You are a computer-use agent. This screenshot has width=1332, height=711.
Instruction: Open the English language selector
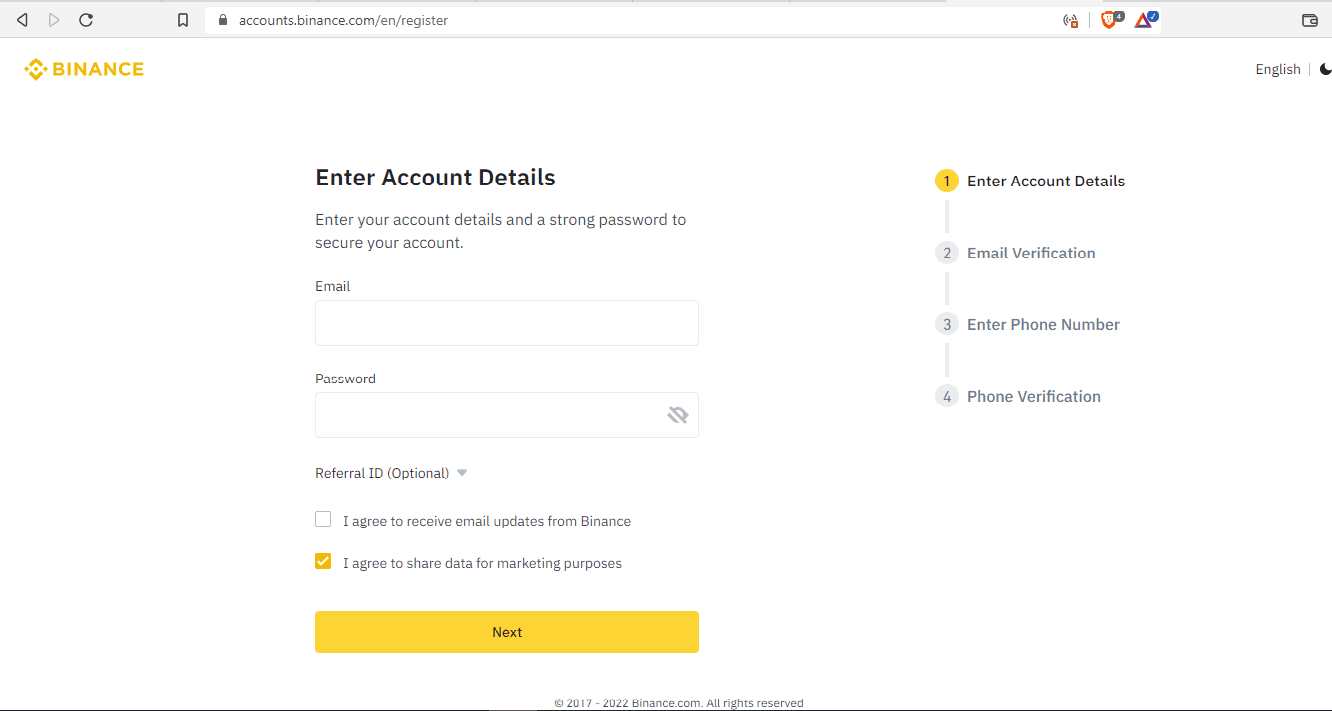tap(1277, 69)
